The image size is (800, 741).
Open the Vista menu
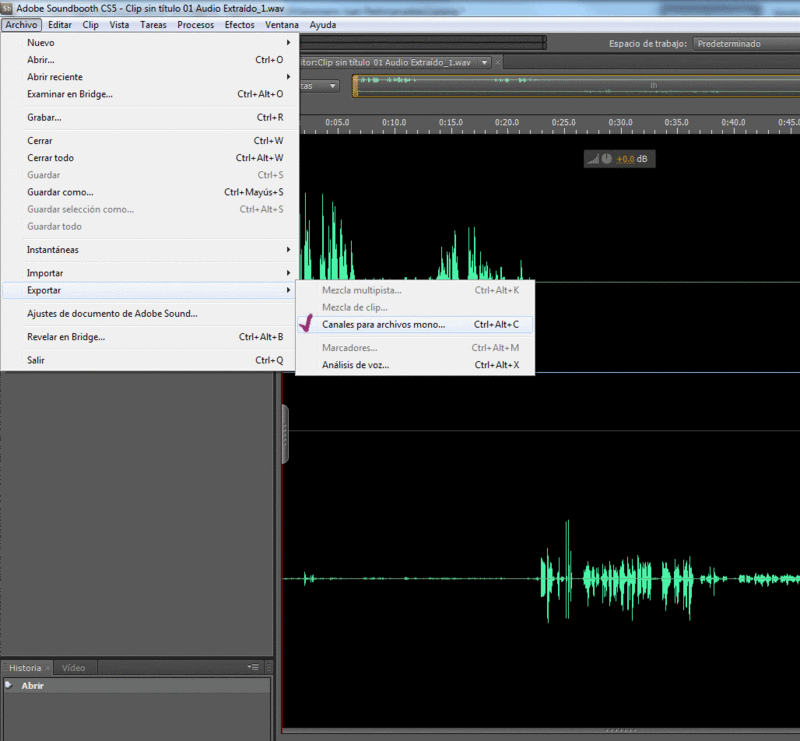tap(119, 24)
